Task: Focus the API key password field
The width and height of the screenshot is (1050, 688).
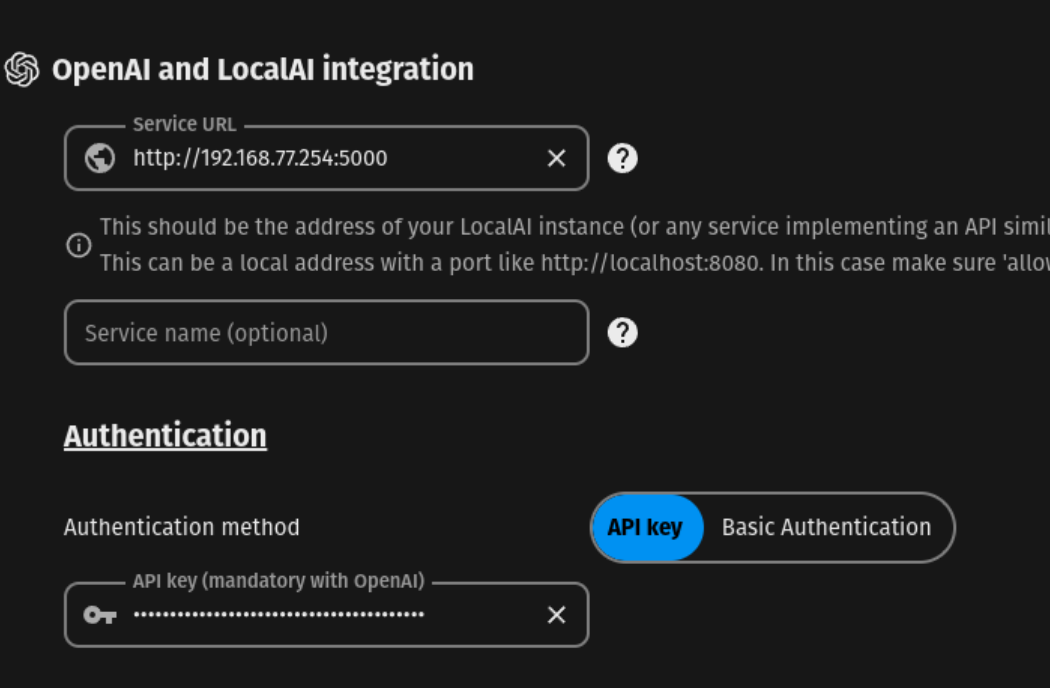Action: 327,615
